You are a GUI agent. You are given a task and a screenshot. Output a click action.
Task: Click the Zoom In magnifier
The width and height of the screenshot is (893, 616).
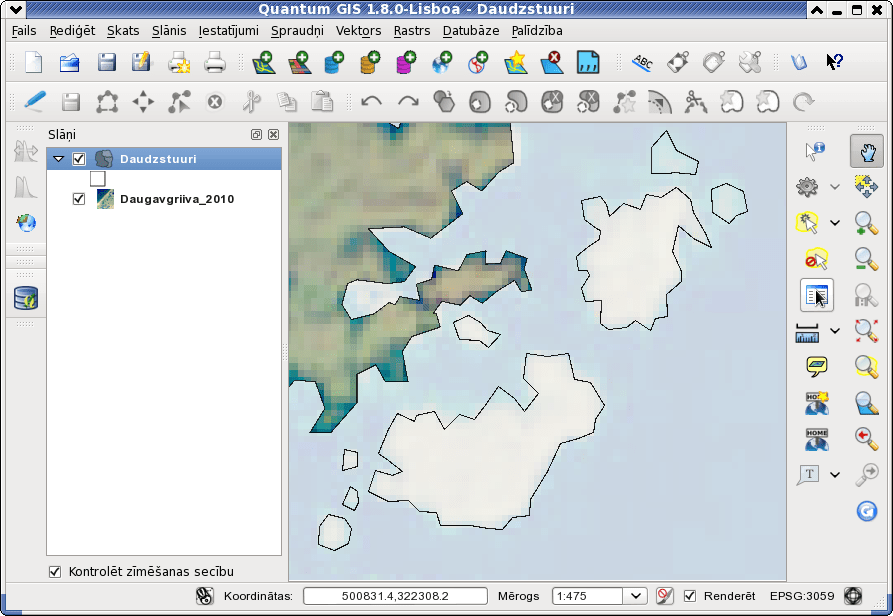[x=866, y=223]
